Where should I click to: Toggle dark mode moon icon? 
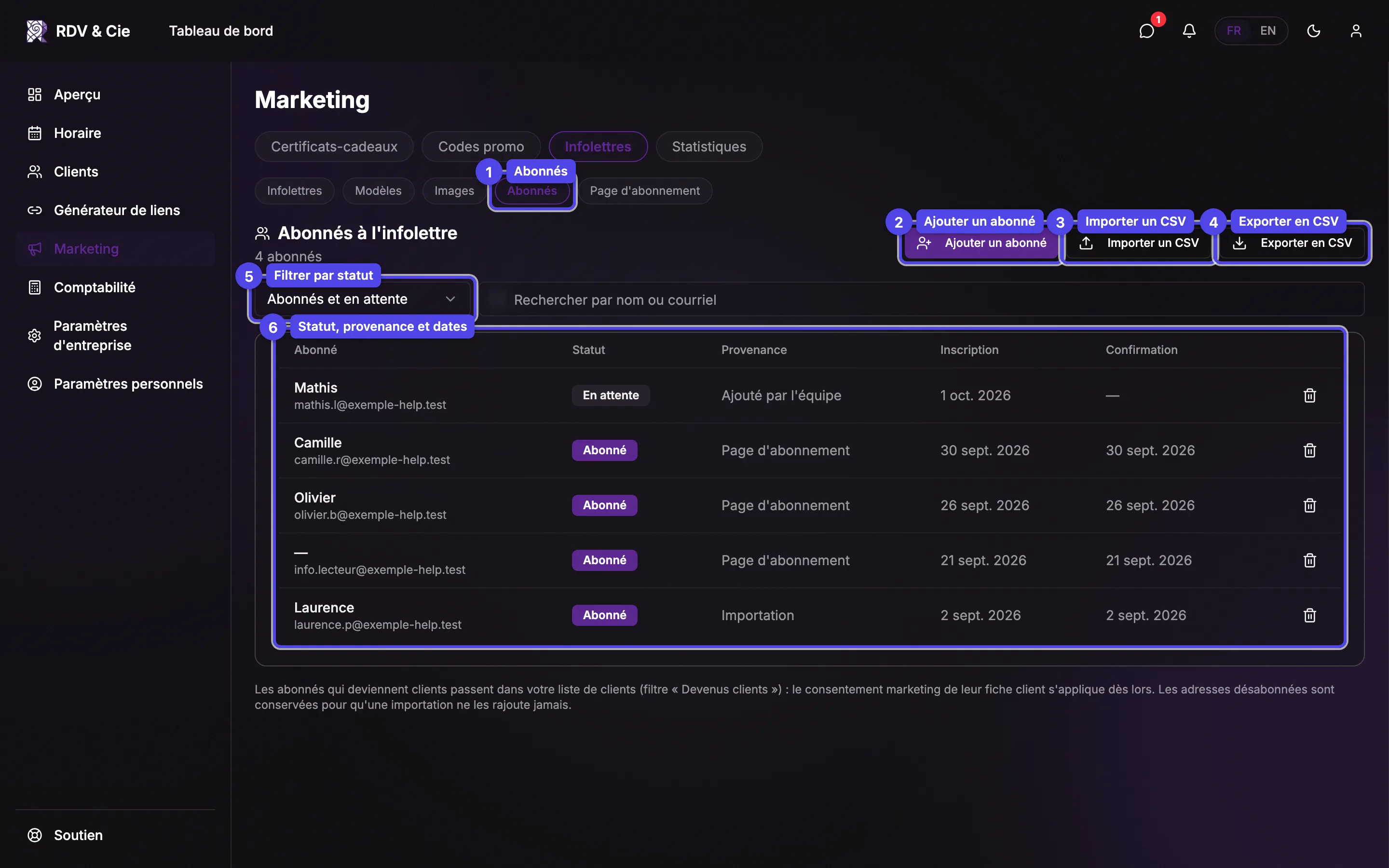[x=1314, y=31]
